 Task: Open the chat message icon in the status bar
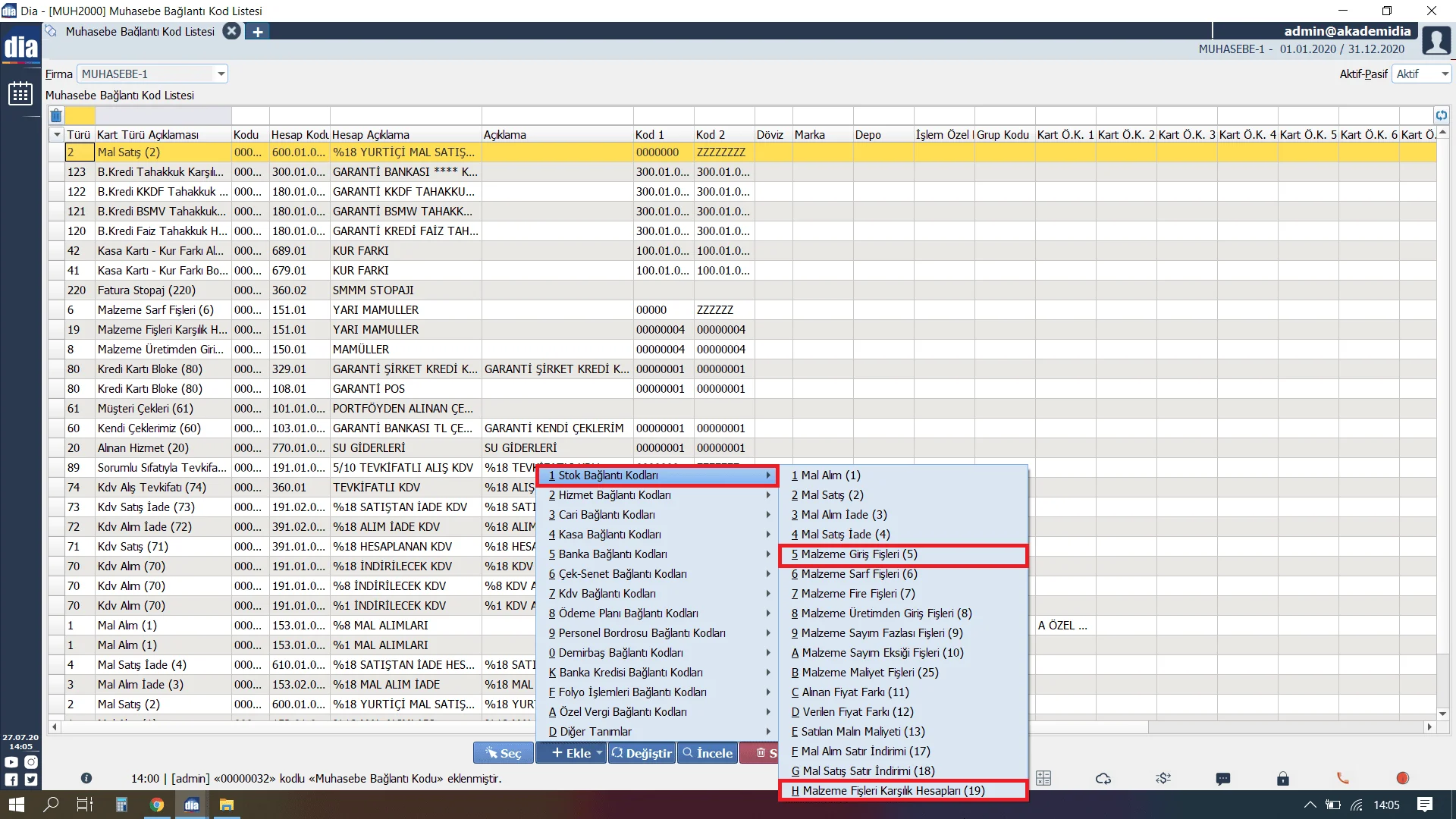coord(1222,779)
